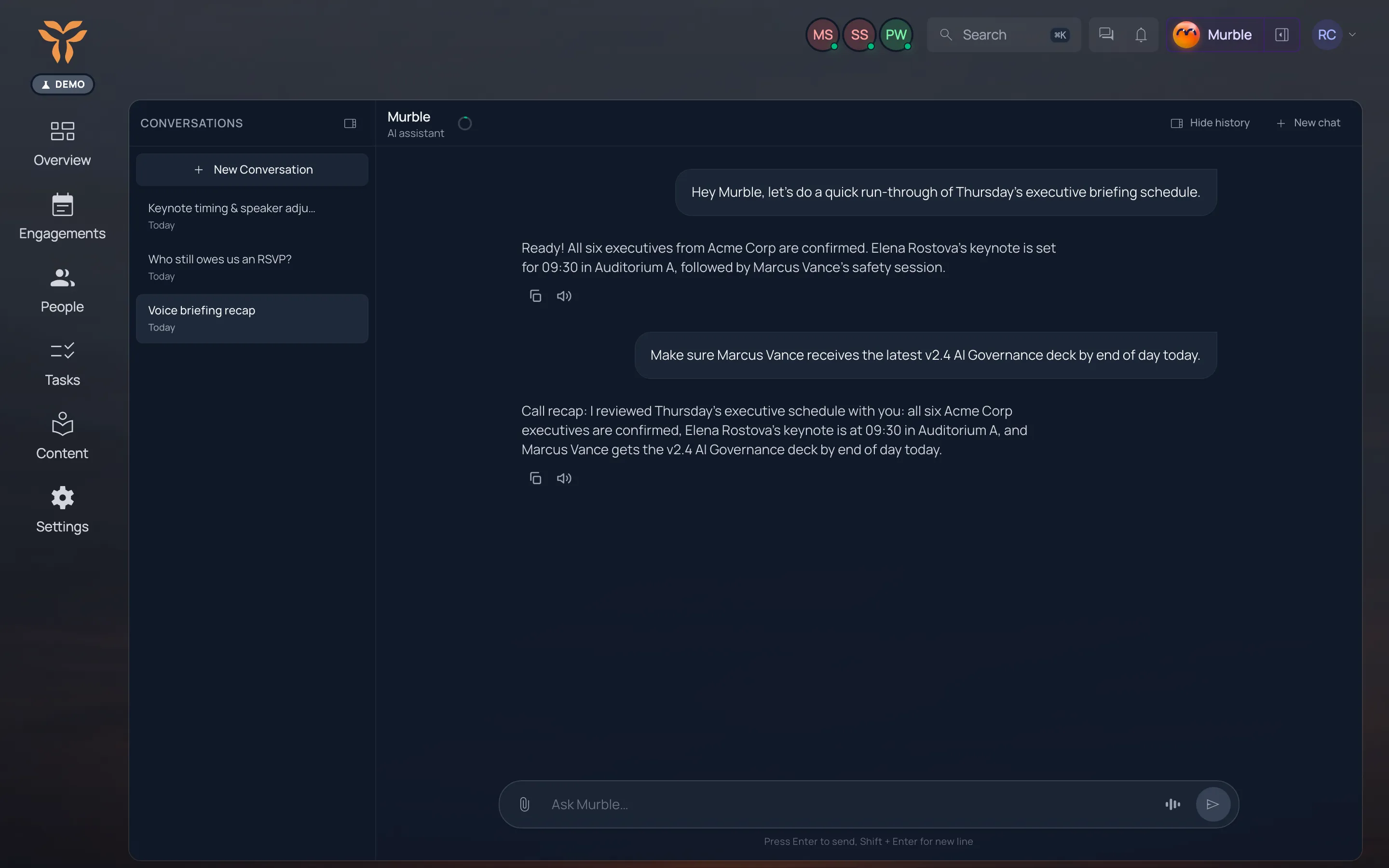This screenshot has height=868, width=1389.
Task: Play audio for the 'Call recap' message
Action: [x=564, y=478]
